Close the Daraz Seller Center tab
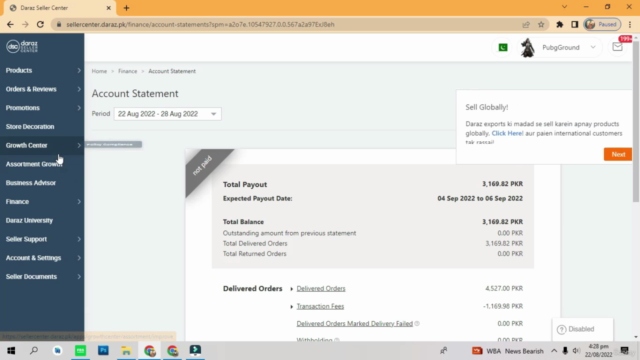 point(109,8)
